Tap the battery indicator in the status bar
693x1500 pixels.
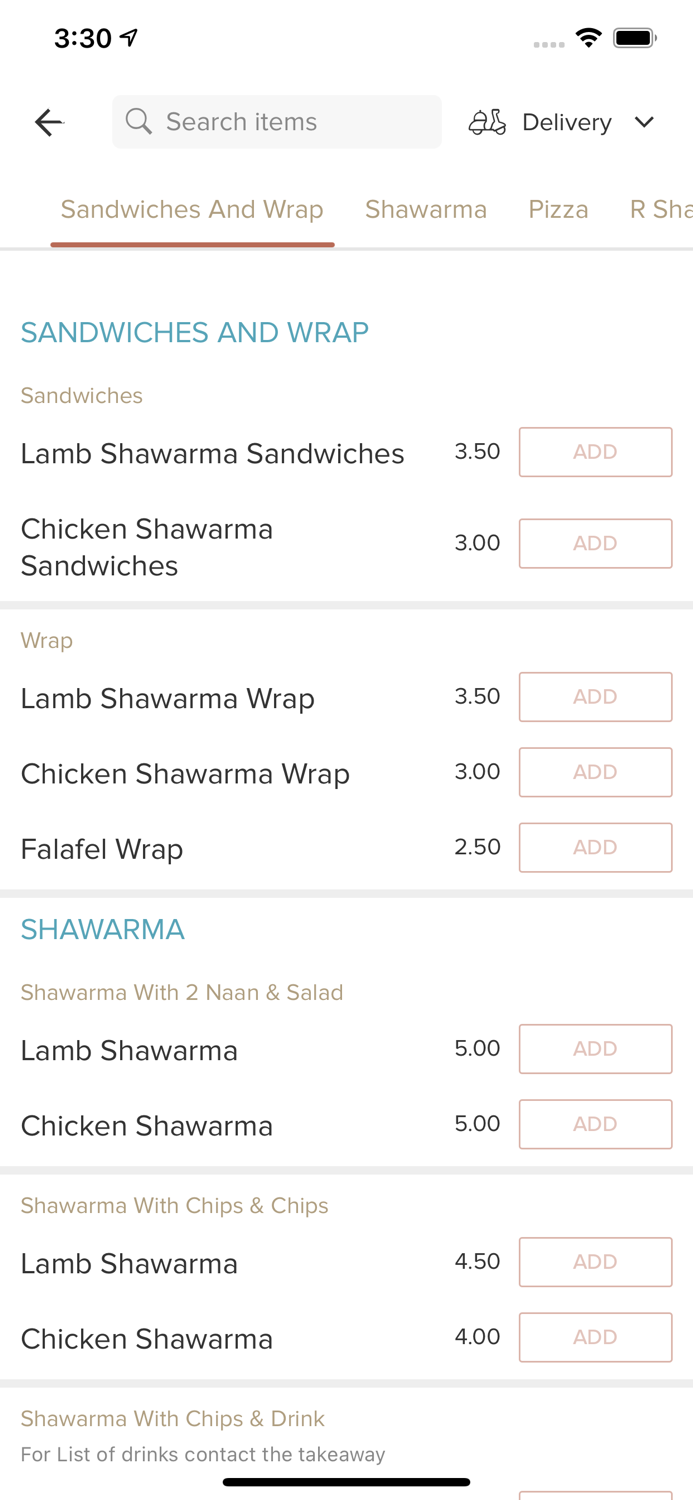pos(635,36)
